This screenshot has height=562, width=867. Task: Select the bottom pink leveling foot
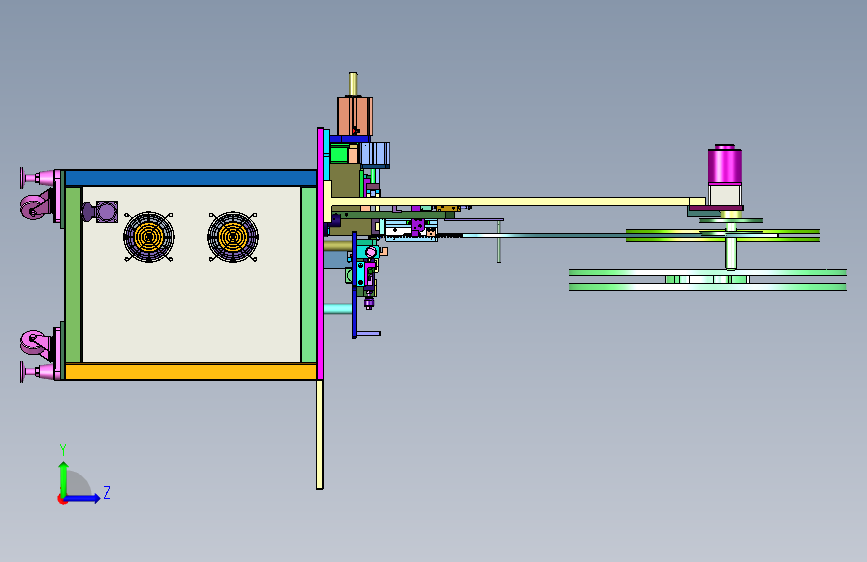tap(39, 371)
